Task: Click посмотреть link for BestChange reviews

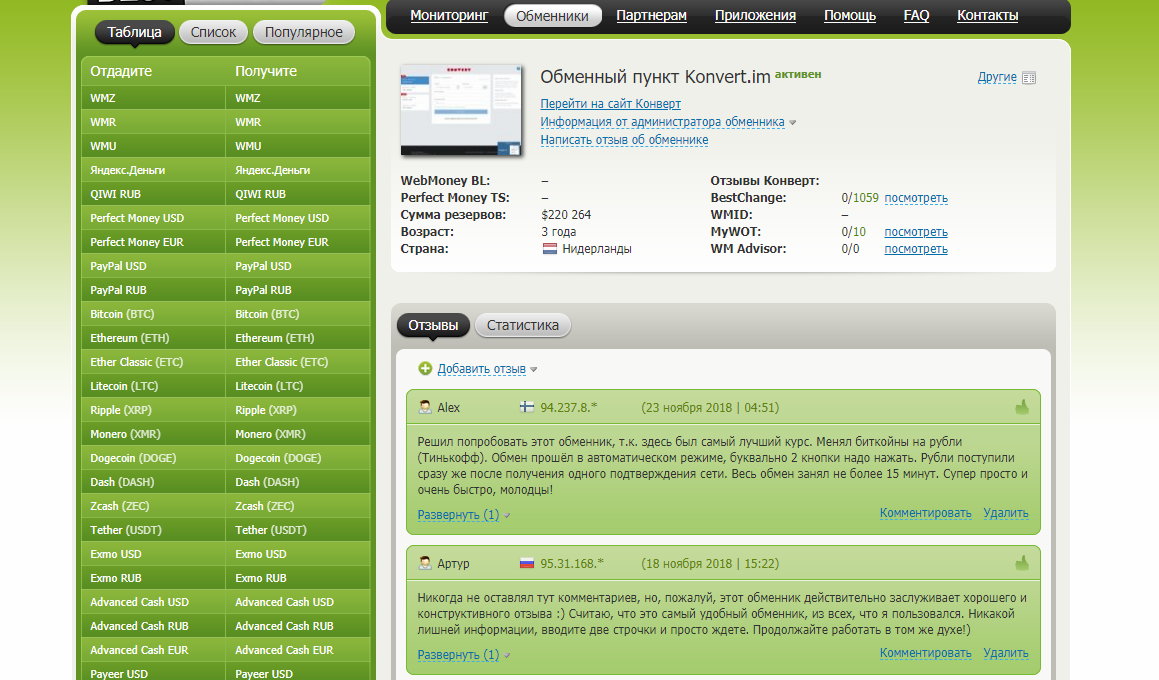Action: coord(915,198)
